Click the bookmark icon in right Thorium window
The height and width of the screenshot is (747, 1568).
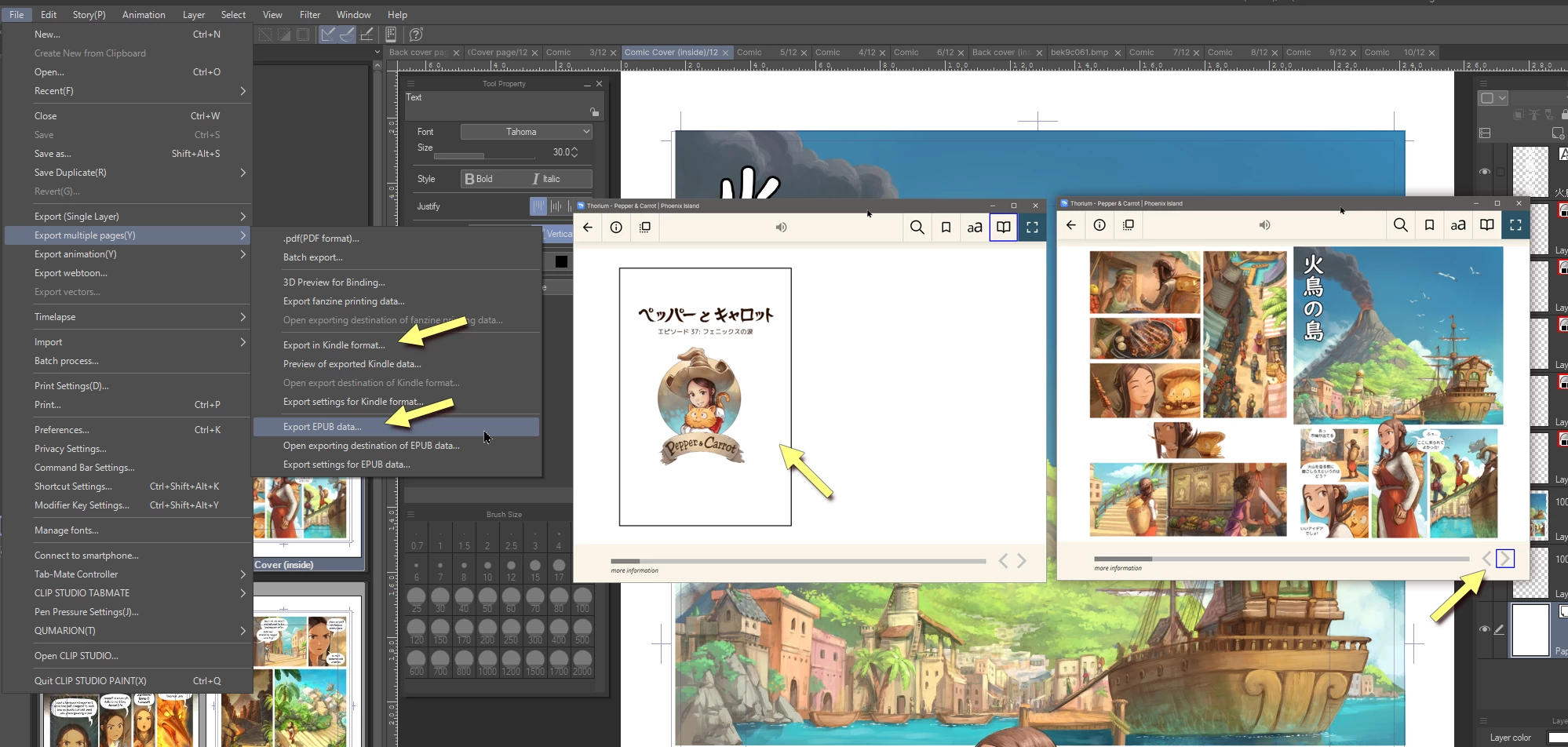(x=1429, y=225)
